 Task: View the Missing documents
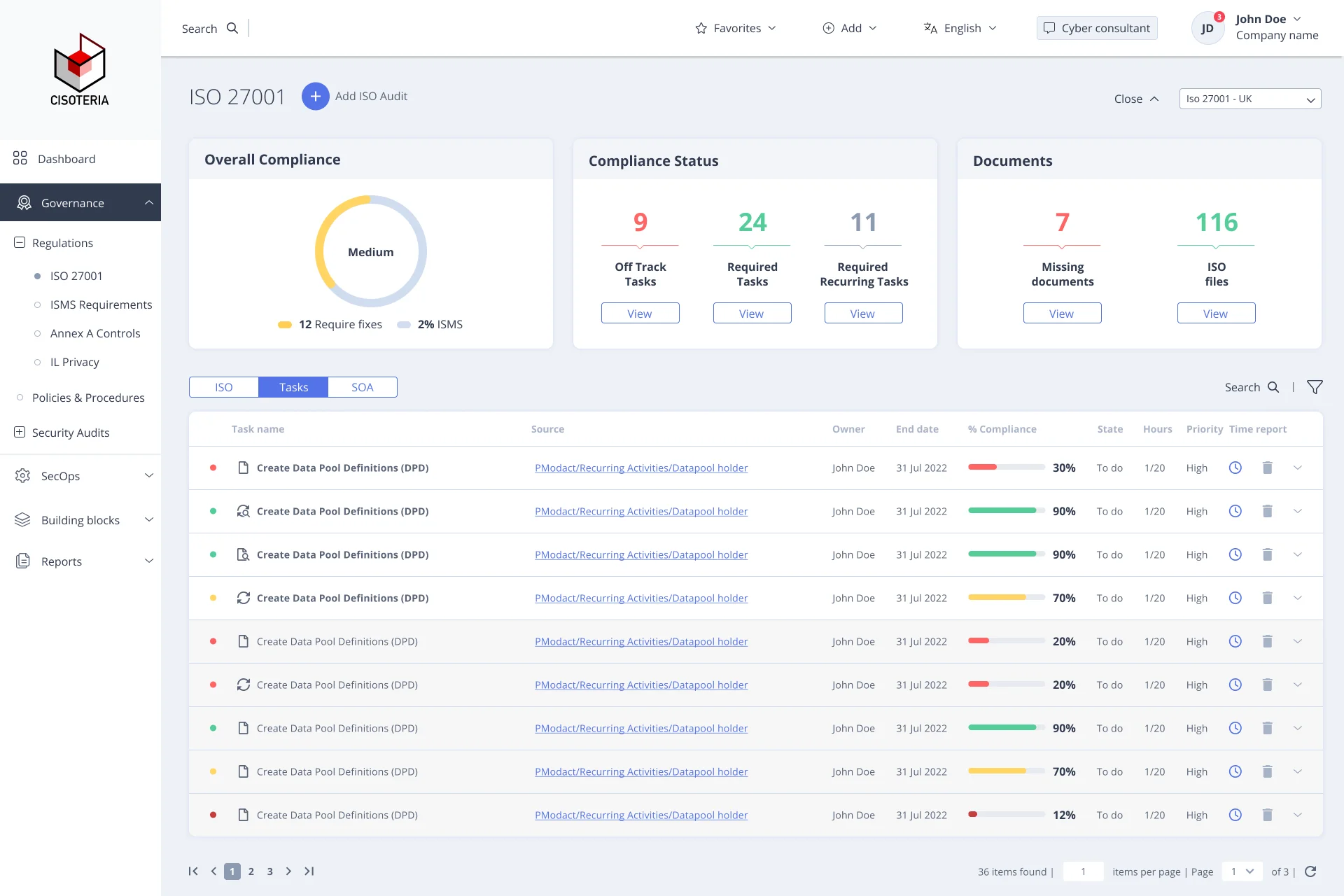click(x=1062, y=313)
